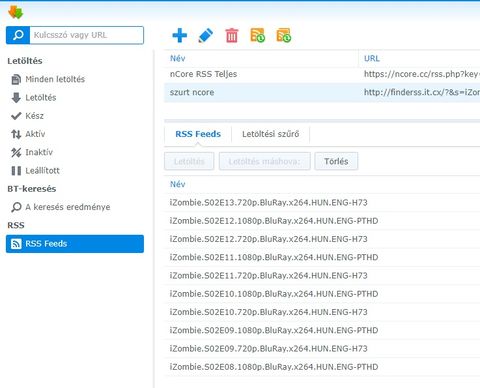
Task: Select iZombie.S02E09.1080p PTHD item
Action: 322,330
